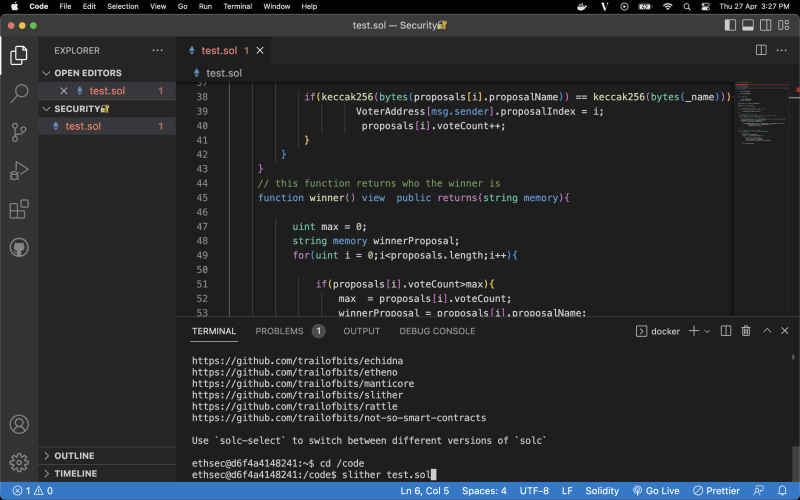This screenshot has height=500, width=800.
Task: Toggle the bottom panel layout icon
Action: [x=748, y=25]
